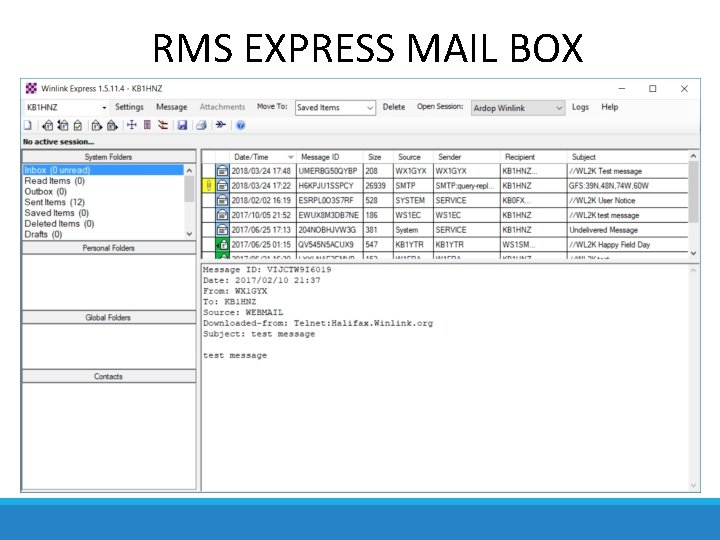720x540 pixels.
Task: Click the Global Folders header
Action: pos(109,317)
